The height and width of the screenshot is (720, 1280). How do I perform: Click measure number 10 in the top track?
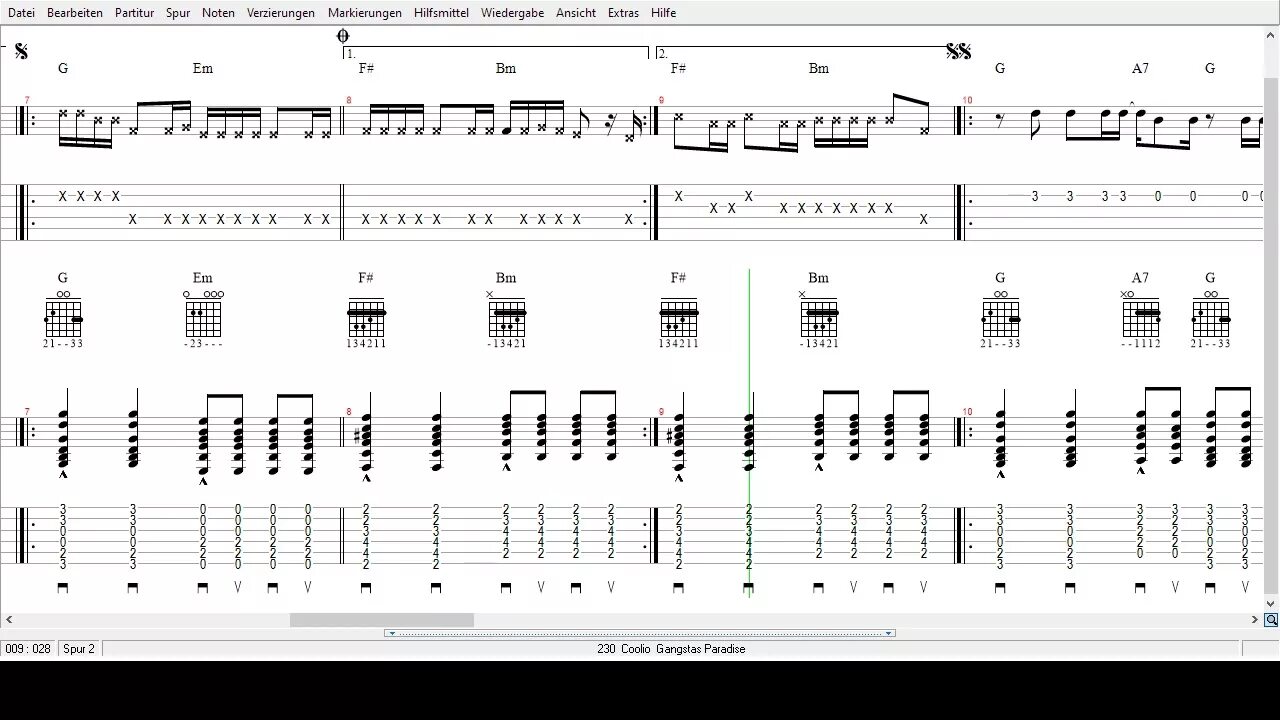(x=967, y=100)
